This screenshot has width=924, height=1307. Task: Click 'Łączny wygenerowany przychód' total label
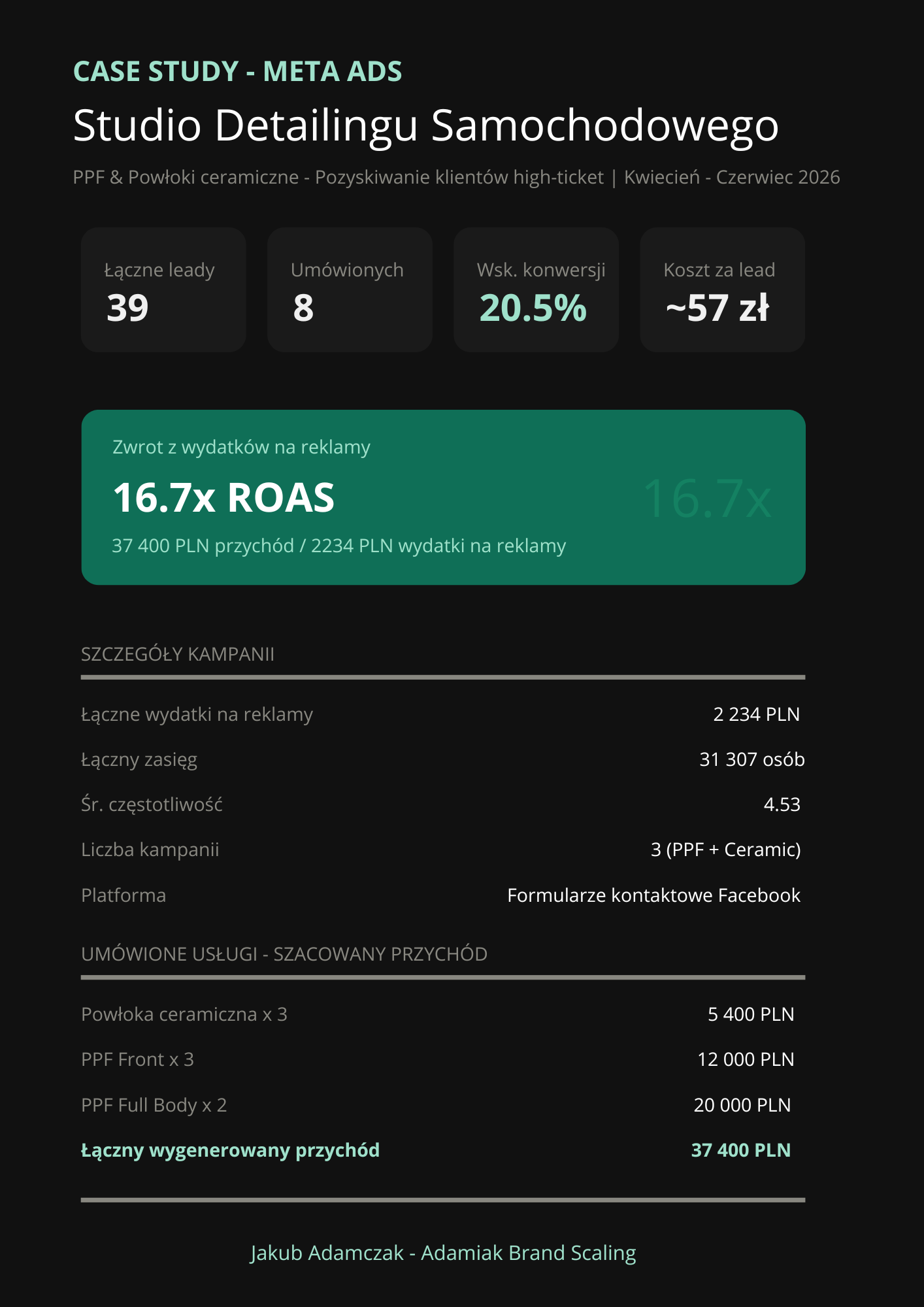coord(230,1150)
